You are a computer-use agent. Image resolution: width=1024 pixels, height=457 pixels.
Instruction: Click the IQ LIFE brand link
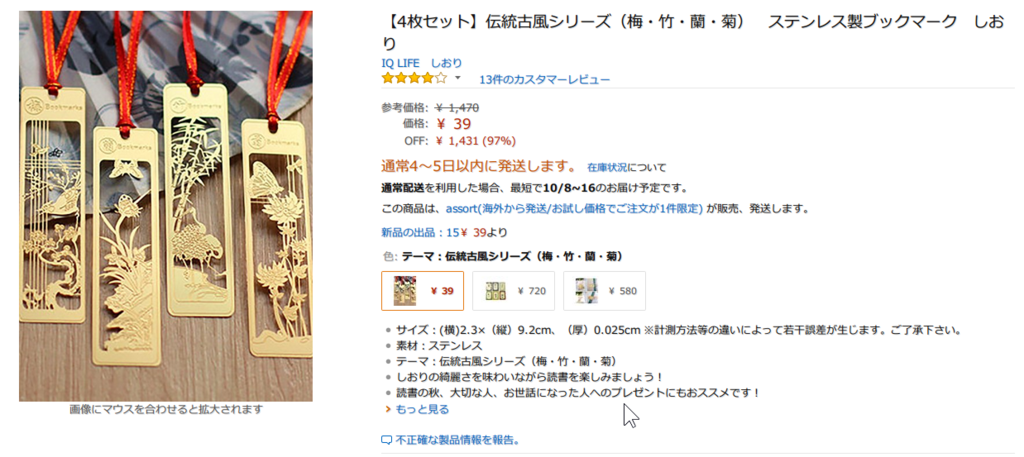[400, 63]
